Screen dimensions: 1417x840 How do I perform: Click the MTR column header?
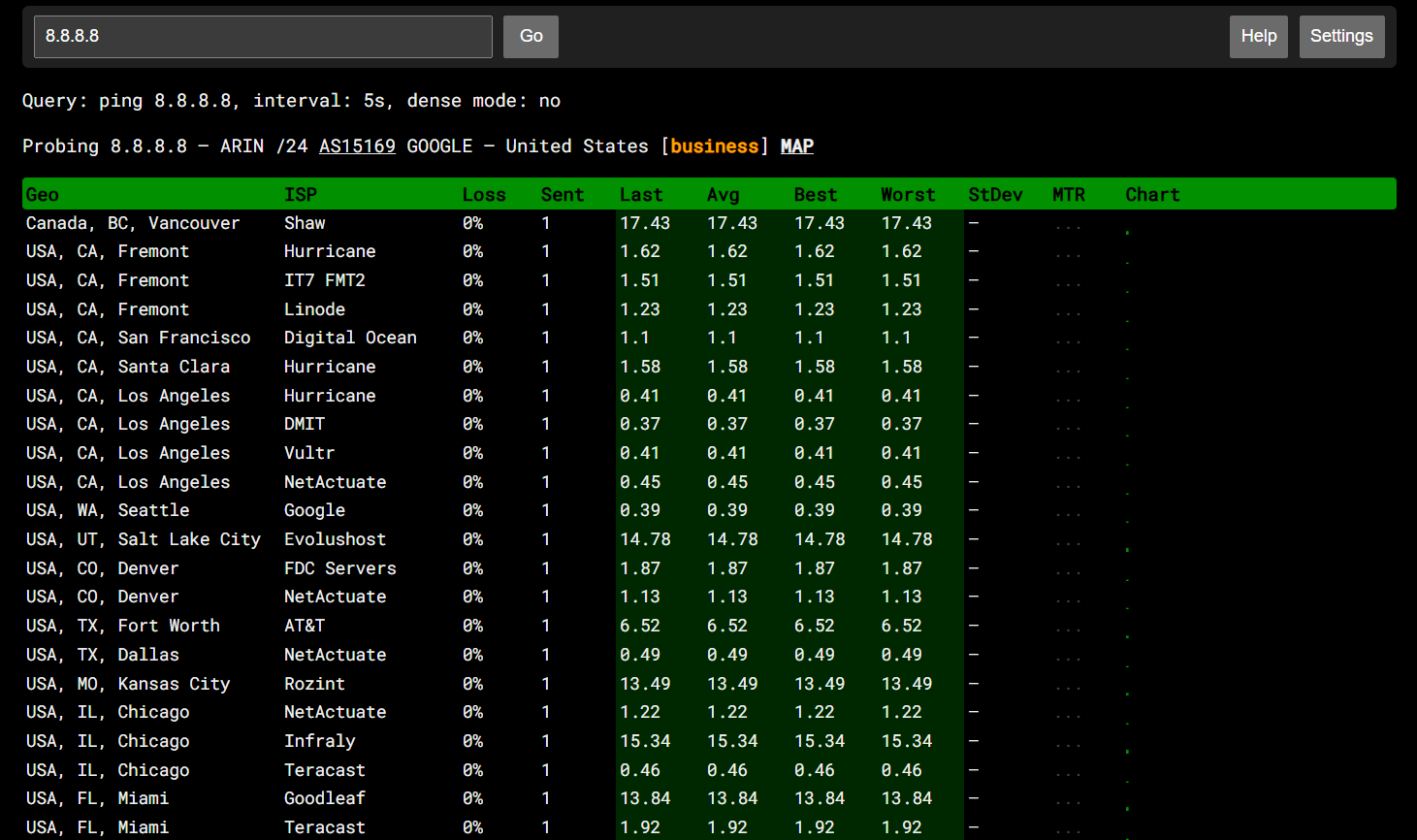tap(1069, 195)
